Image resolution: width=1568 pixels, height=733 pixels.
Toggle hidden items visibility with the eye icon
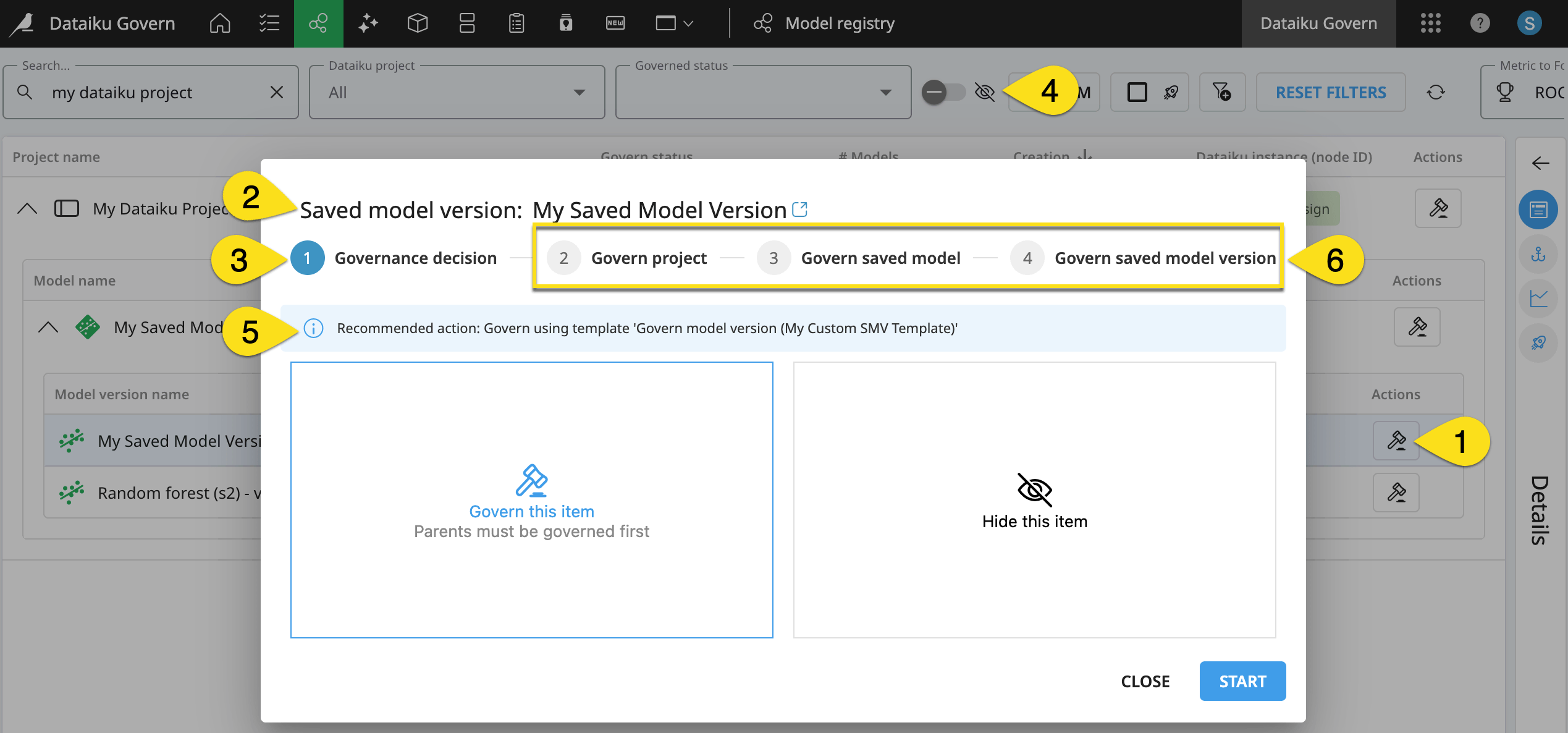pyautogui.click(x=984, y=91)
